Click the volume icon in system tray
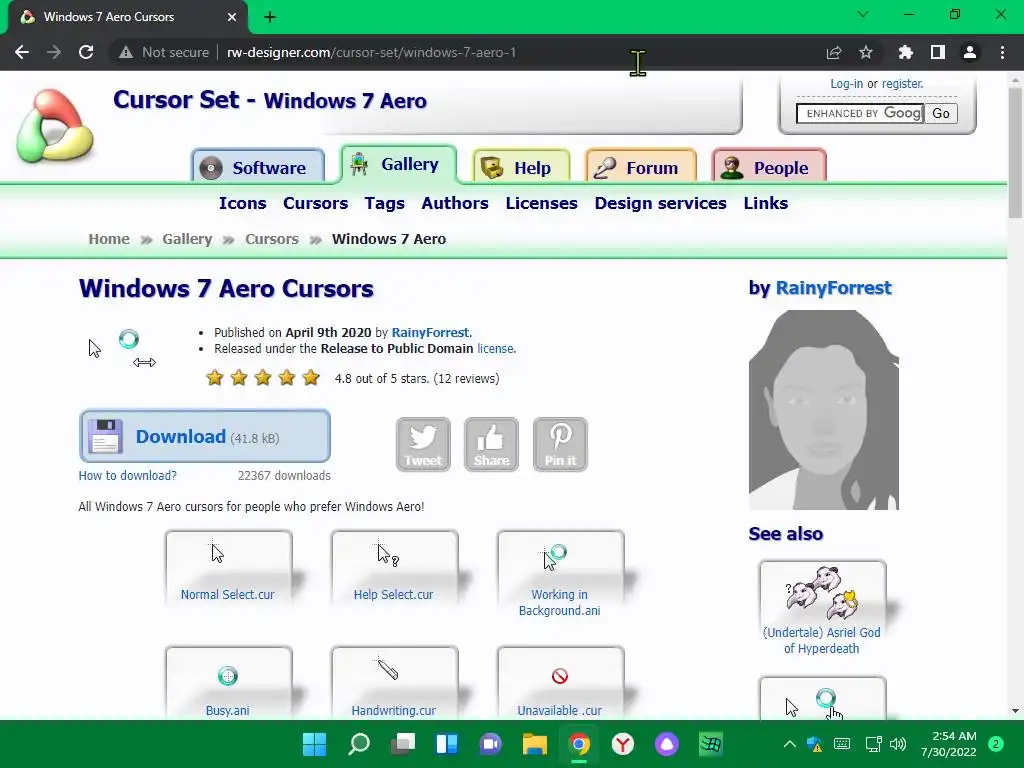The height and width of the screenshot is (768, 1024). 898,744
